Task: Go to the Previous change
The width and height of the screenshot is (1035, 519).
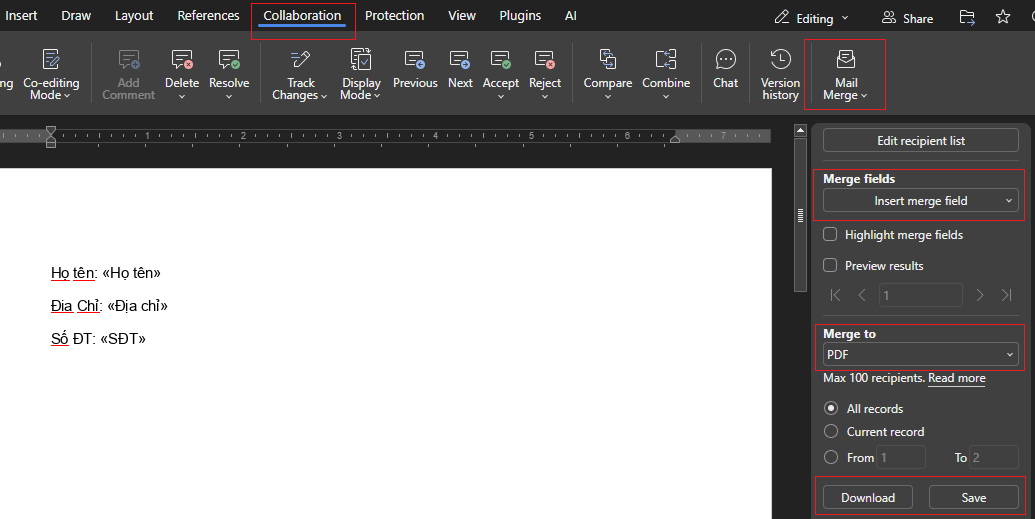Action: click(x=415, y=69)
